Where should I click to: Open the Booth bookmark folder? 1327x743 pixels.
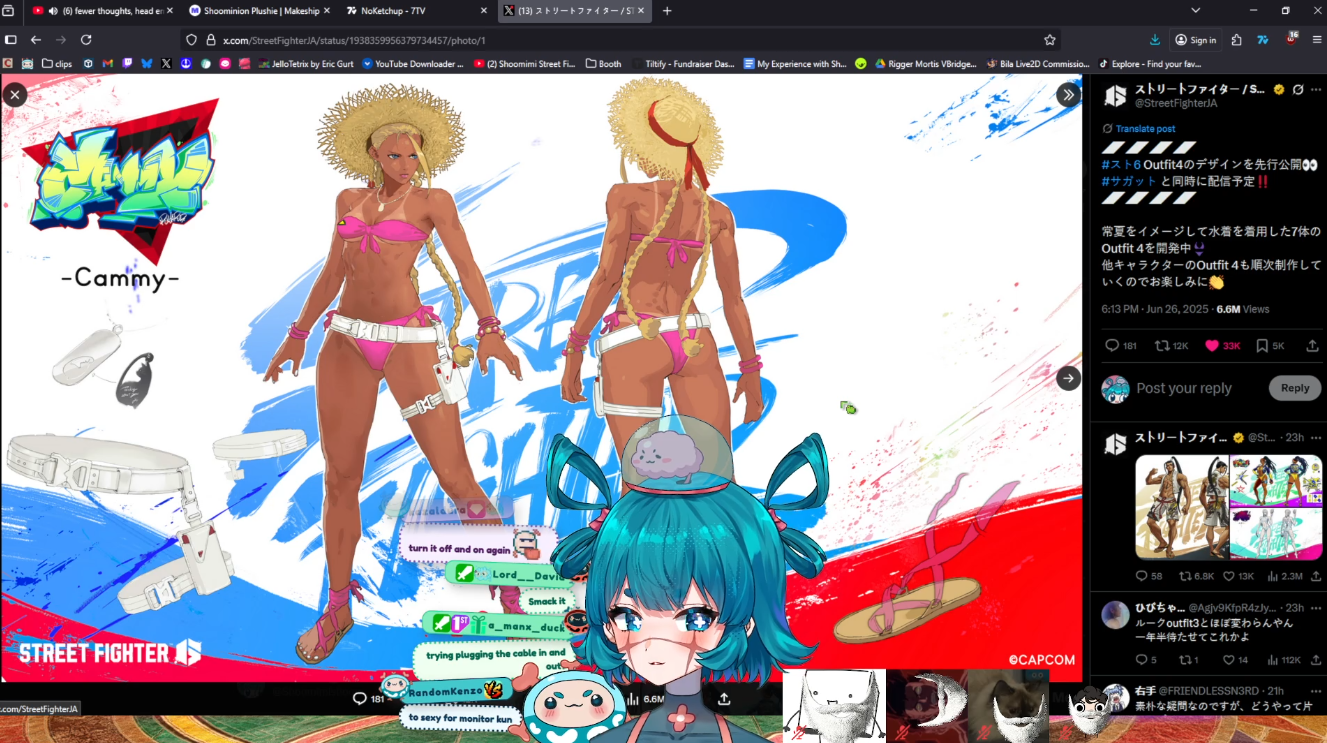pyautogui.click(x=603, y=64)
